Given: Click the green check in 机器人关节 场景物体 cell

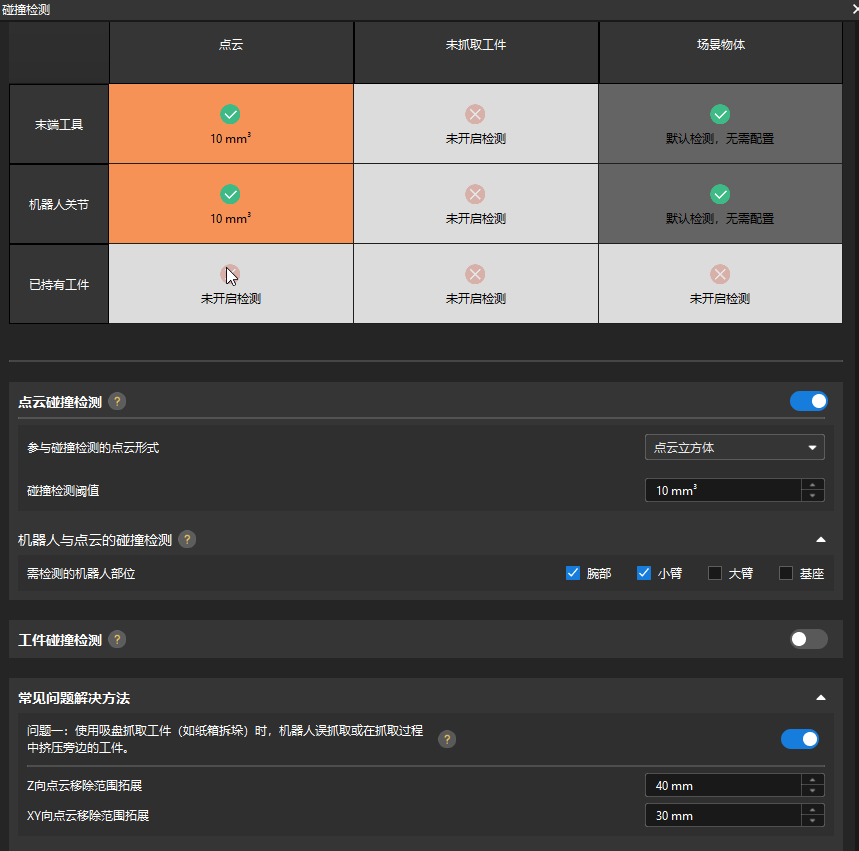Looking at the screenshot, I should coord(719,193).
